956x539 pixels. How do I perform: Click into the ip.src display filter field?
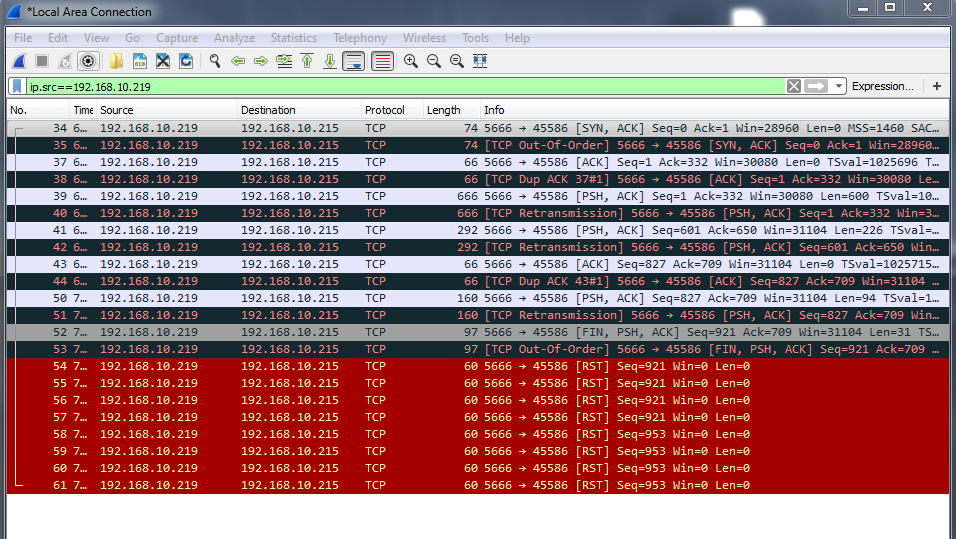[x=400, y=87]
